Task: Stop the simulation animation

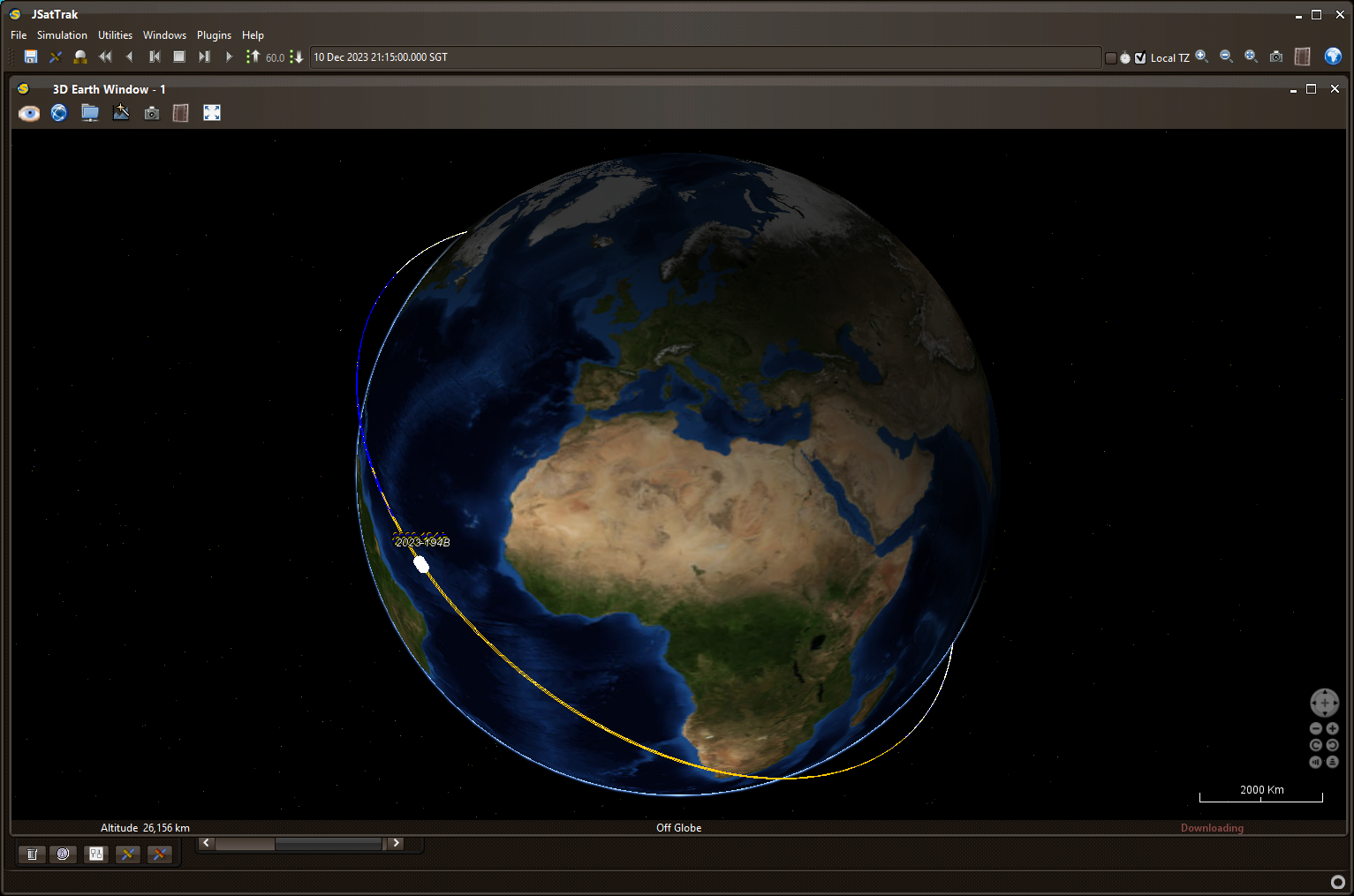Action: click(x=179, y=56)
